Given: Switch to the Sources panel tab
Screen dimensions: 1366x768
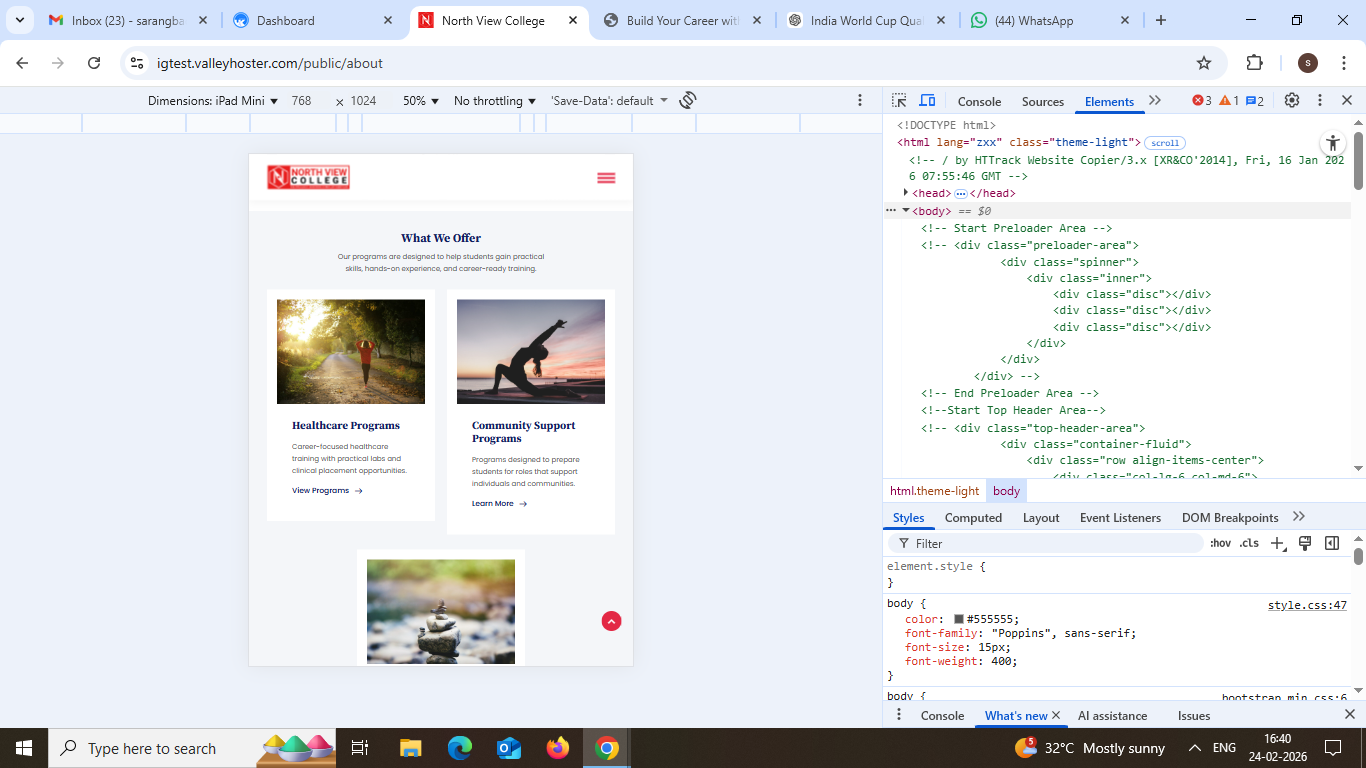Looking at the screenshot, I should [1043, 102].
